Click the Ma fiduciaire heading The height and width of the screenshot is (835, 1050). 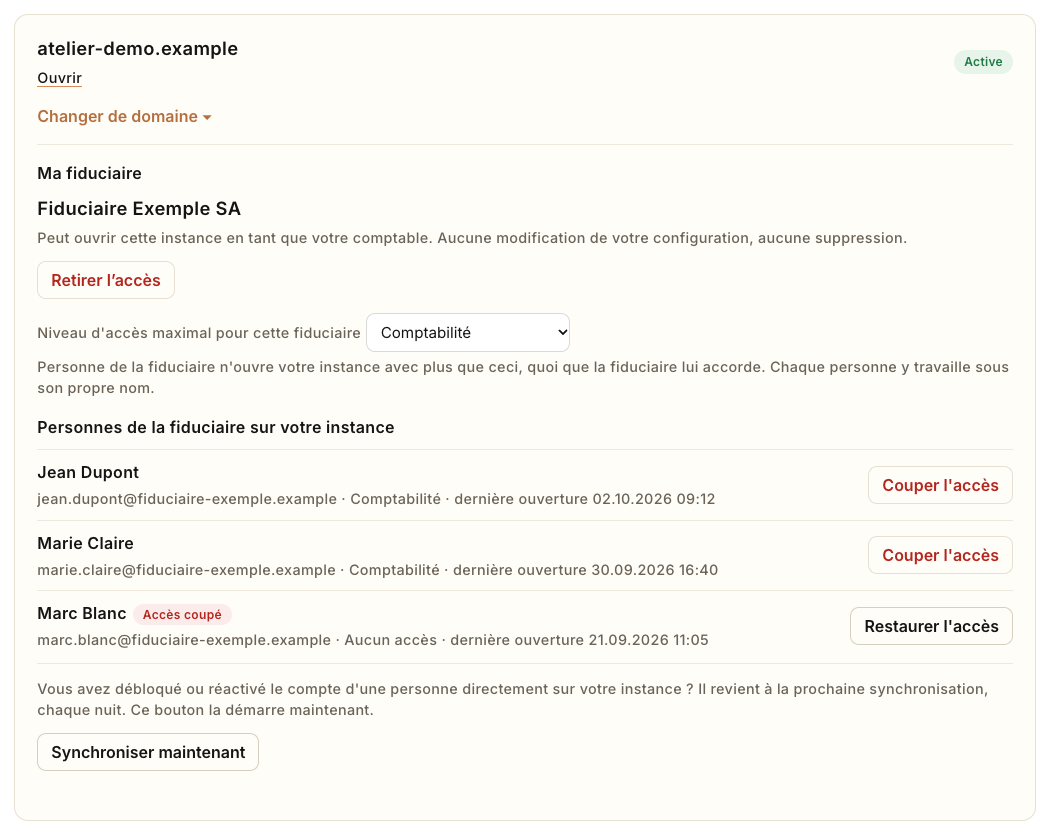[90, 173]
